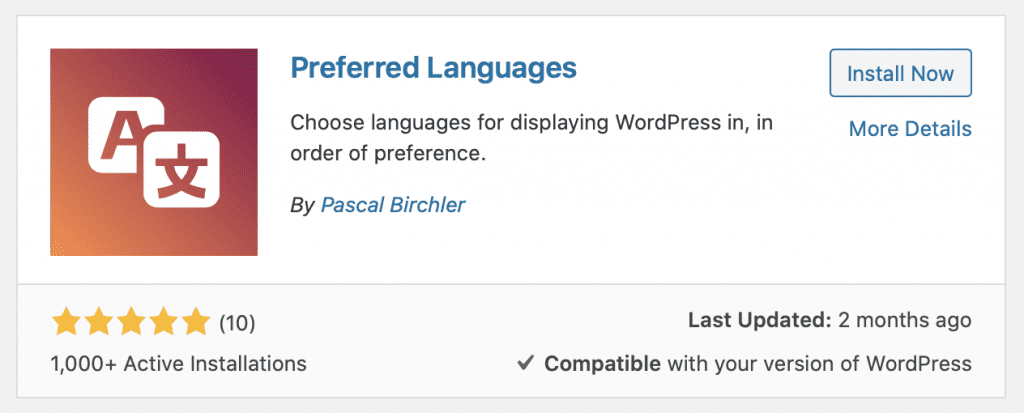This screenshot has height=413, width=1024.
Task: Open the Preferred Languages plugin title
Action: coord(432,68)
